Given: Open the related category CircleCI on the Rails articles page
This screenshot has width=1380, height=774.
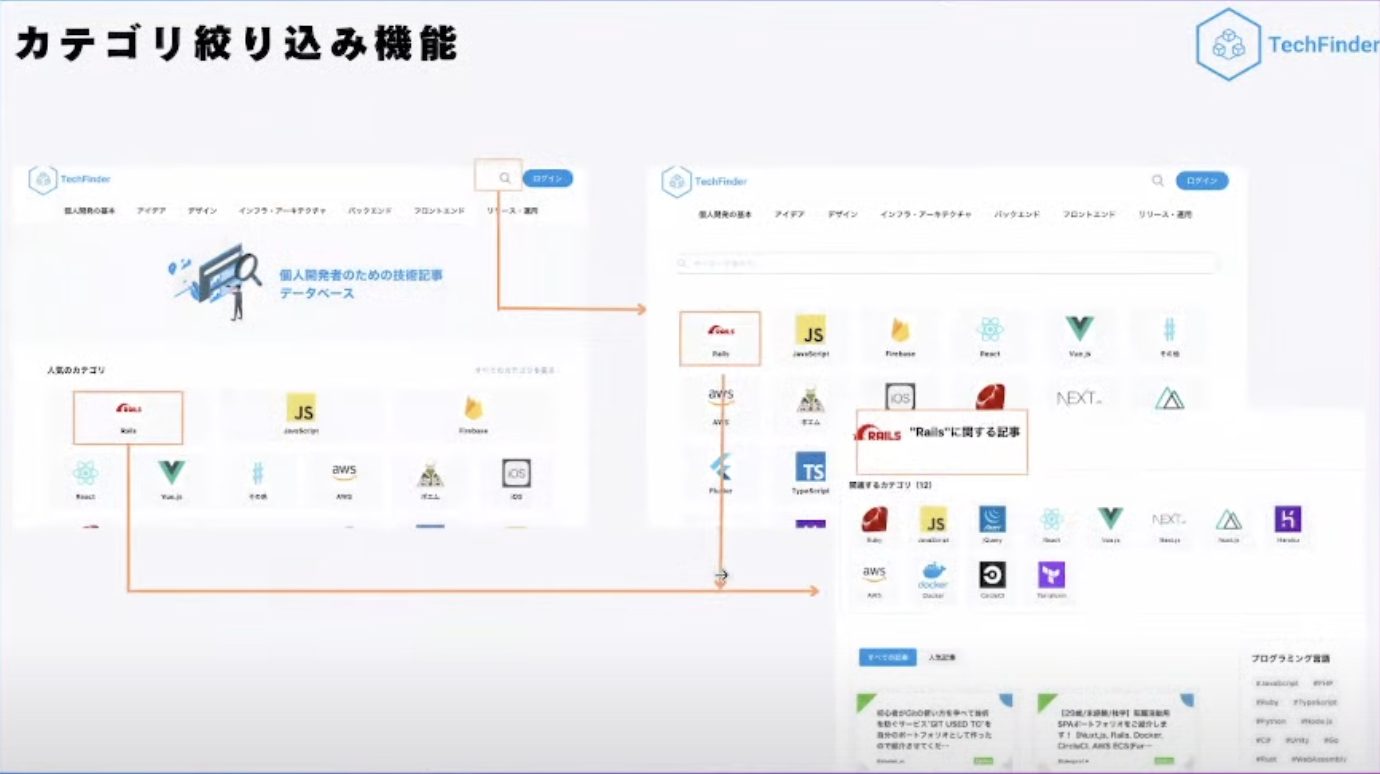Looking at the screenshot, I should click(x=992, y=580).
